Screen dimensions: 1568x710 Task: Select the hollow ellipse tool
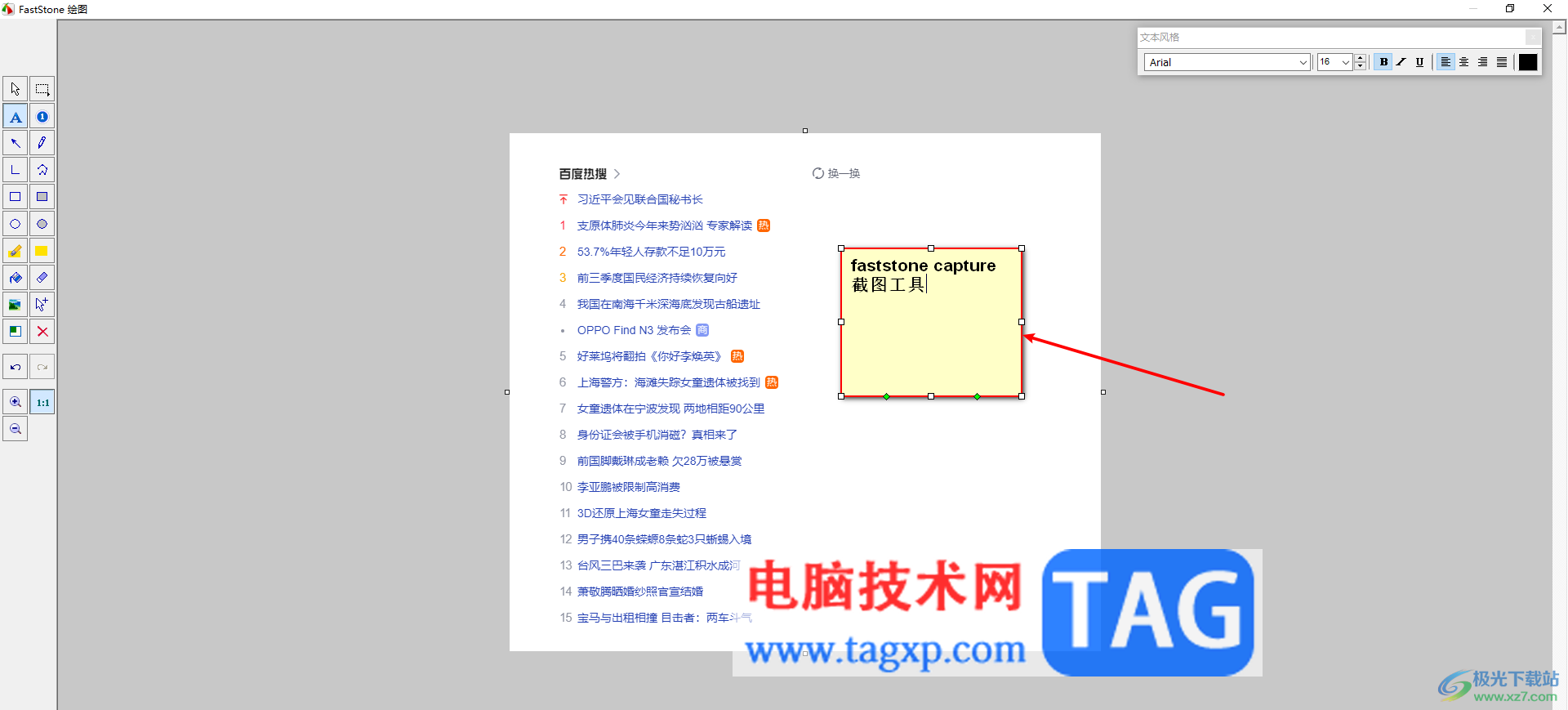[x=16, y=224]
